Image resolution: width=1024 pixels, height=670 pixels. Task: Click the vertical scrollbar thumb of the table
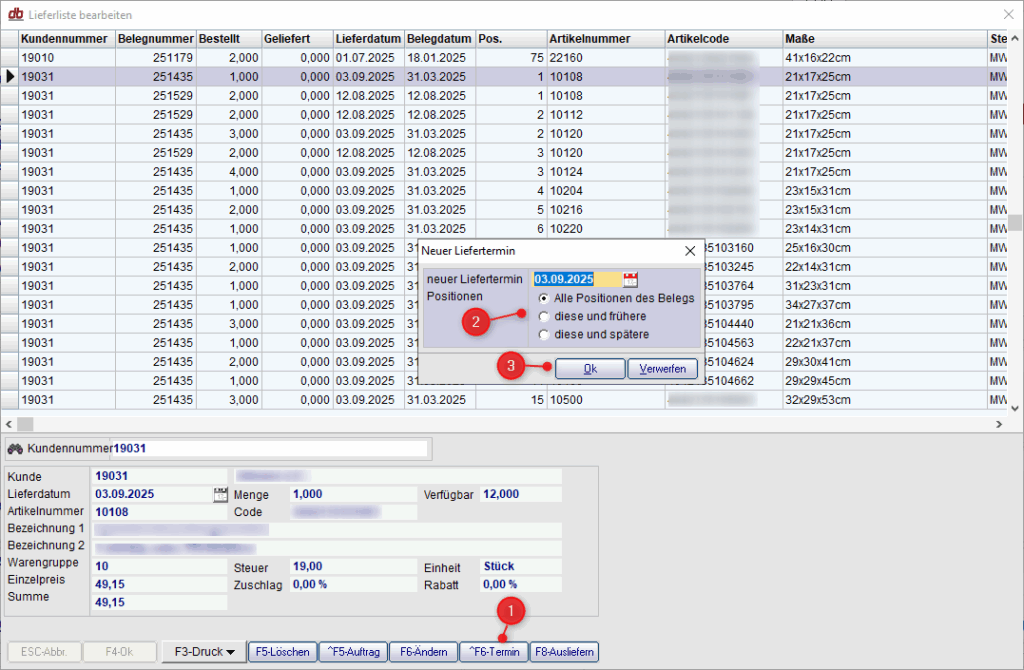point(1015,222)
